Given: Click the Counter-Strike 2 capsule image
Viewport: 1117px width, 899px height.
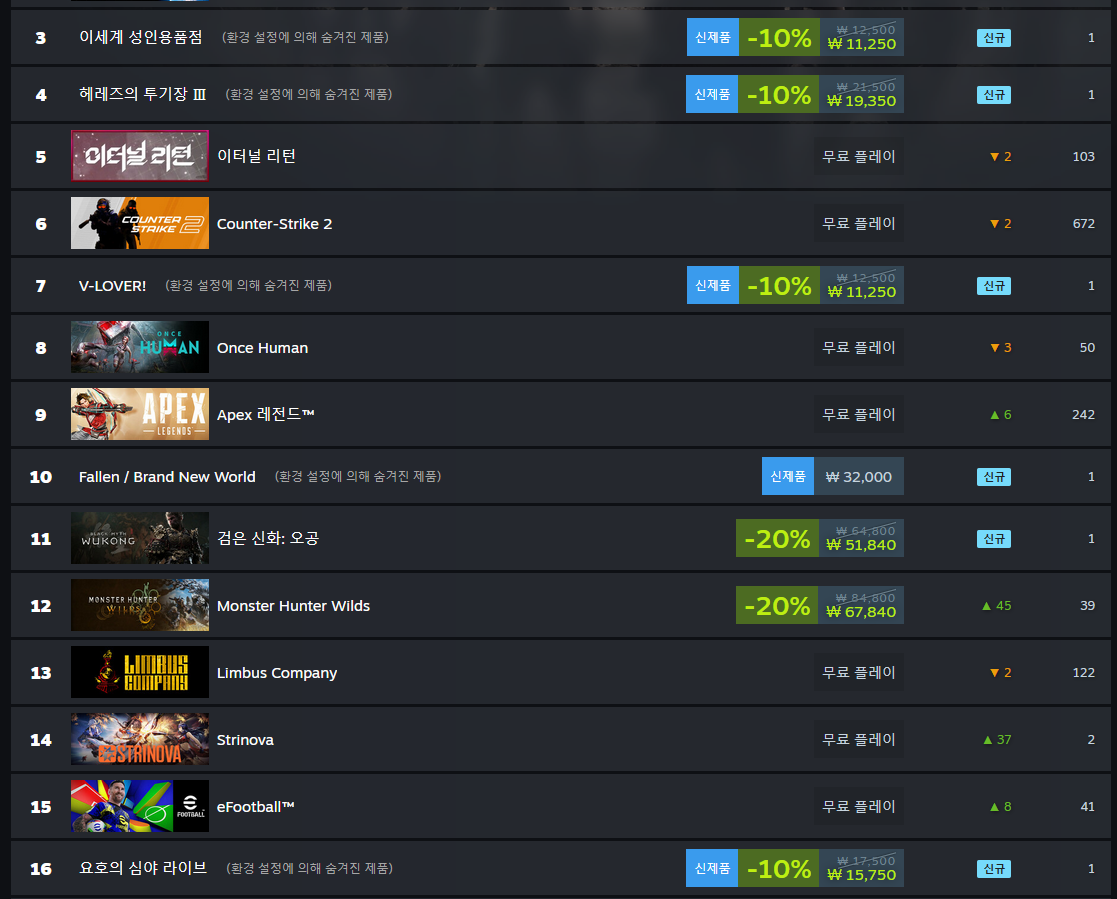Looking at the screenshot, I should point(140,223).
